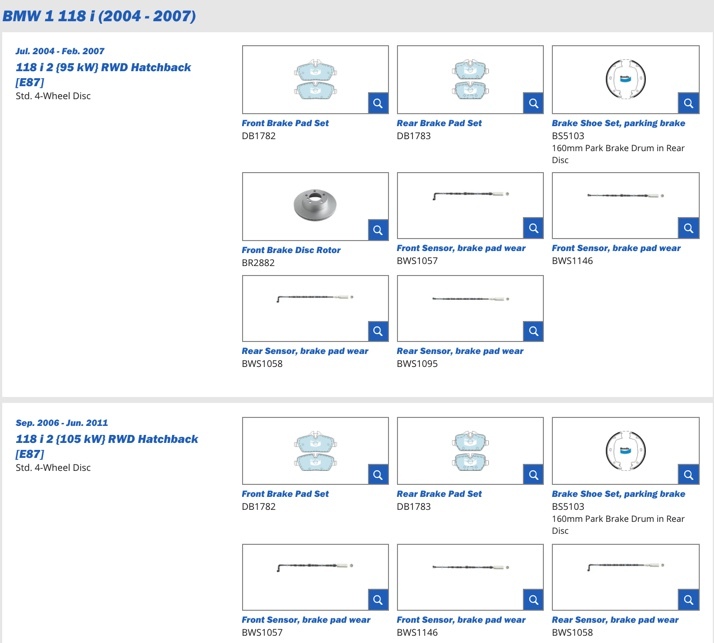
Task: Magnify Front Sensor BWS1146 for 95 kW
Action: tap(688, 228)
